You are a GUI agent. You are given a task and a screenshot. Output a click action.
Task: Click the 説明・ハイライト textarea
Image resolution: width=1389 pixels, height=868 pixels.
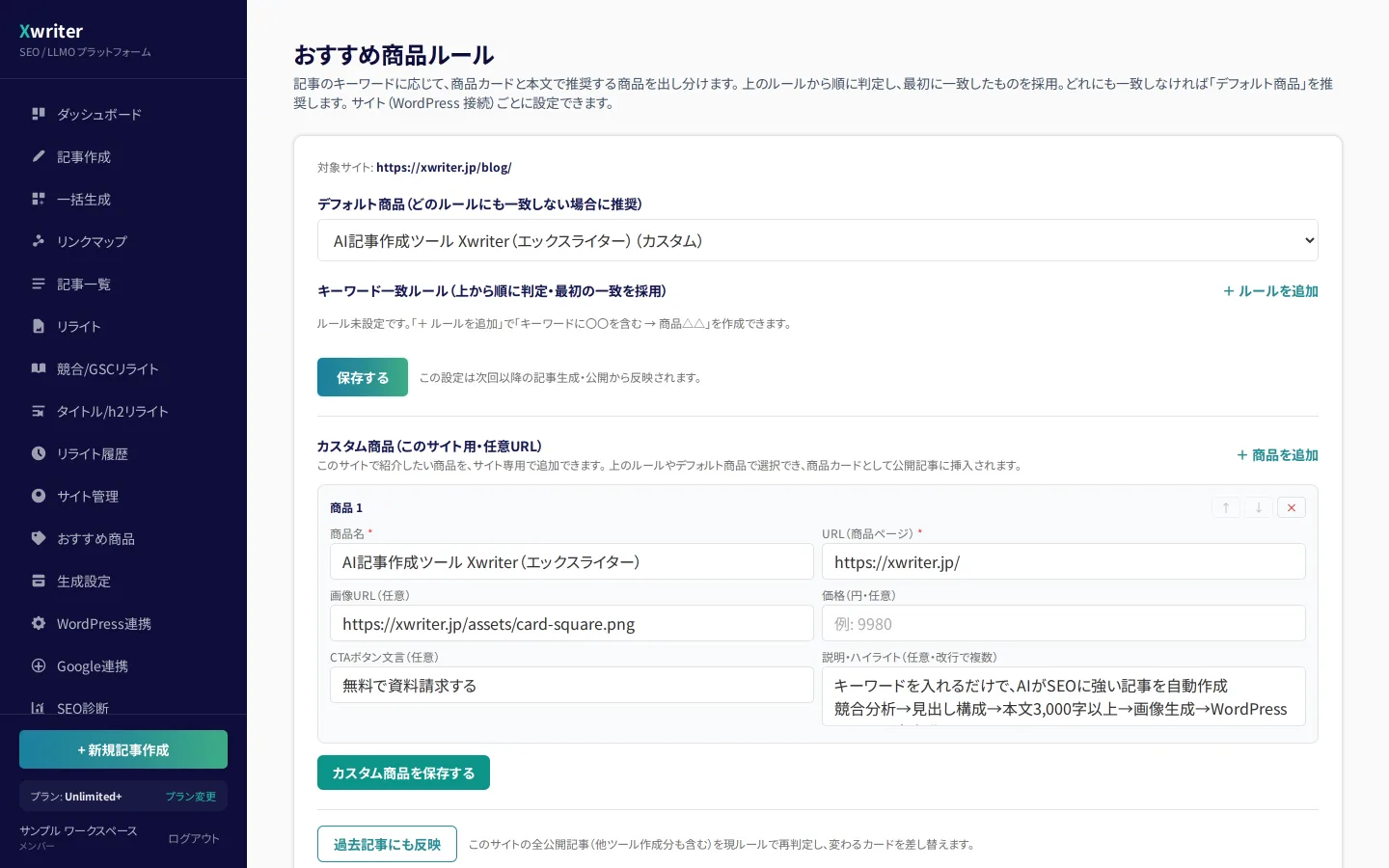click(1064, 696)
